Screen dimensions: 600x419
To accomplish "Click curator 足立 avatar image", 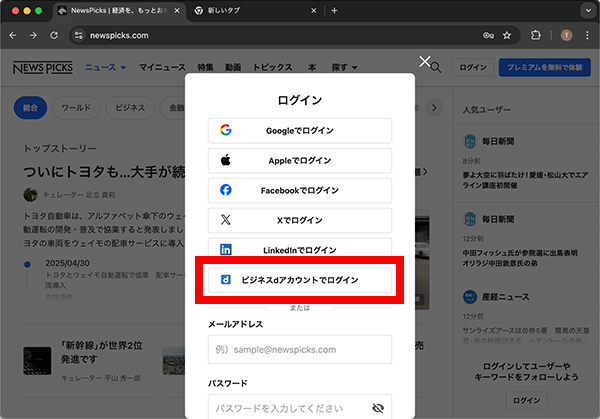I will click(x=30, y=195).
